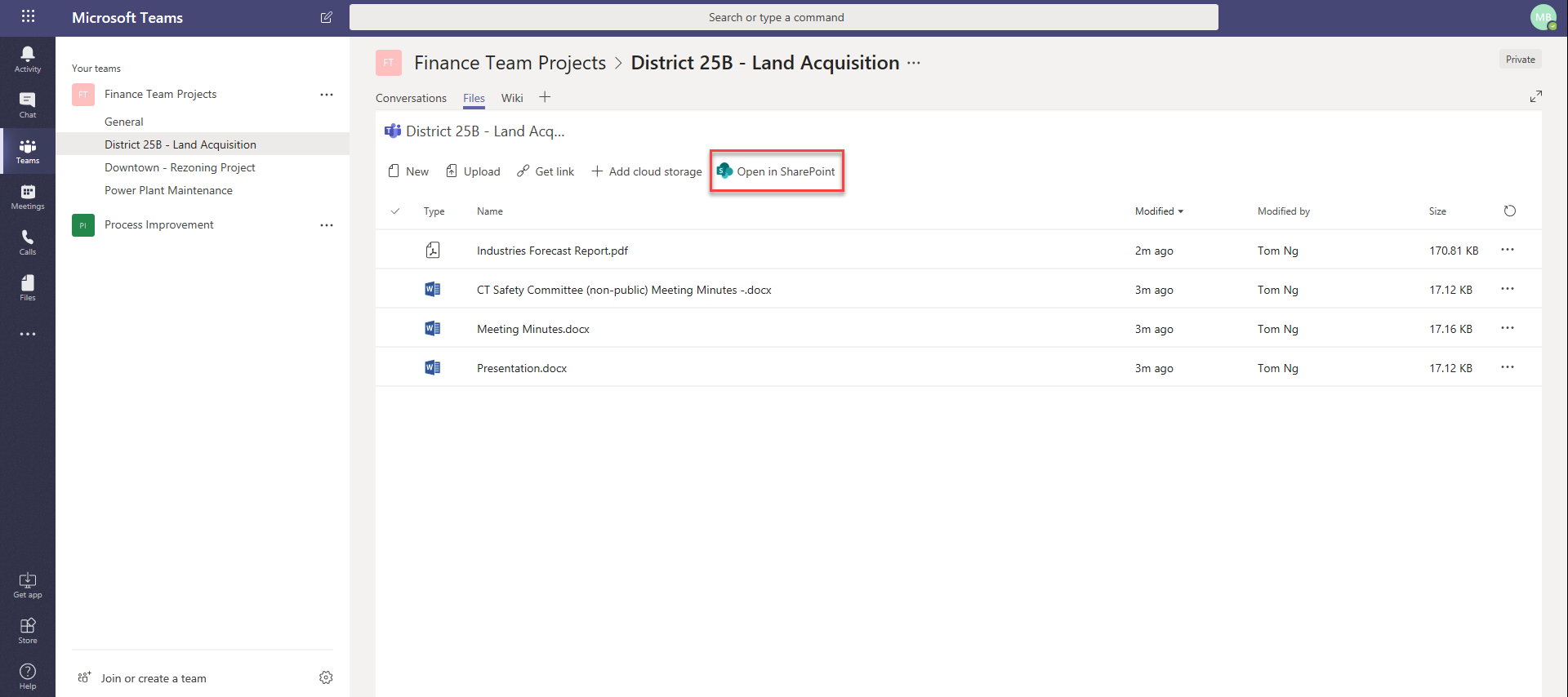
Task: Click Finance Team Projects breadcrumb title
Action: coord(510,63)
